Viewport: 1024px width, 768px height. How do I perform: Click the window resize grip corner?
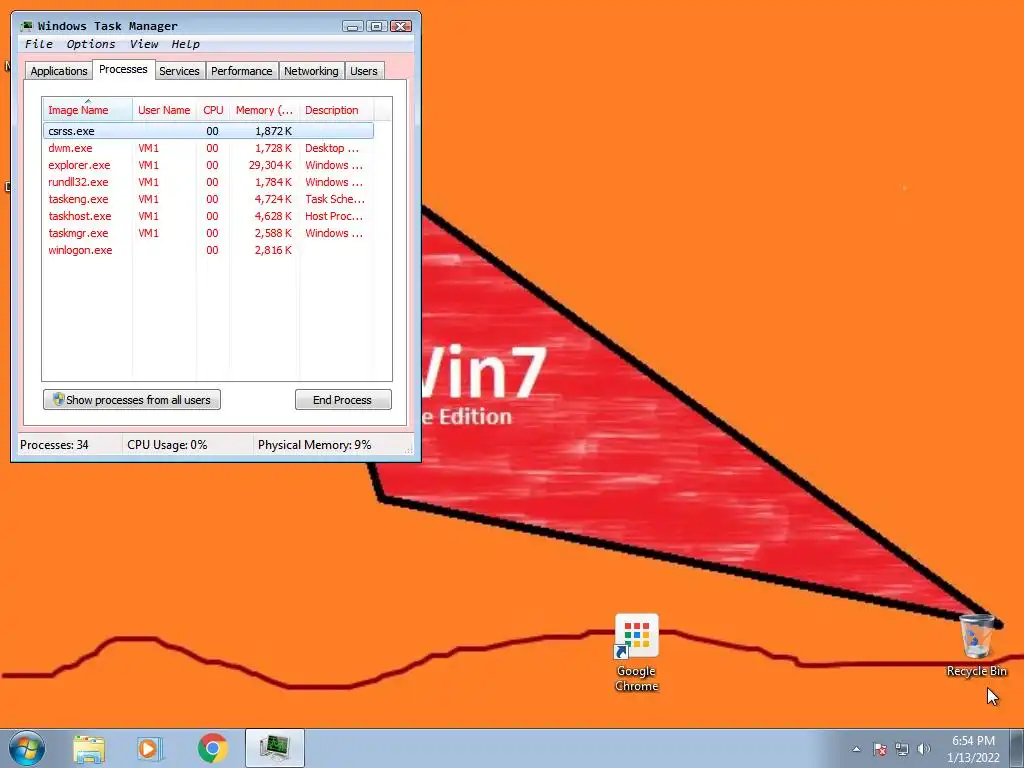pyautogui.click(x=409, y=449)
